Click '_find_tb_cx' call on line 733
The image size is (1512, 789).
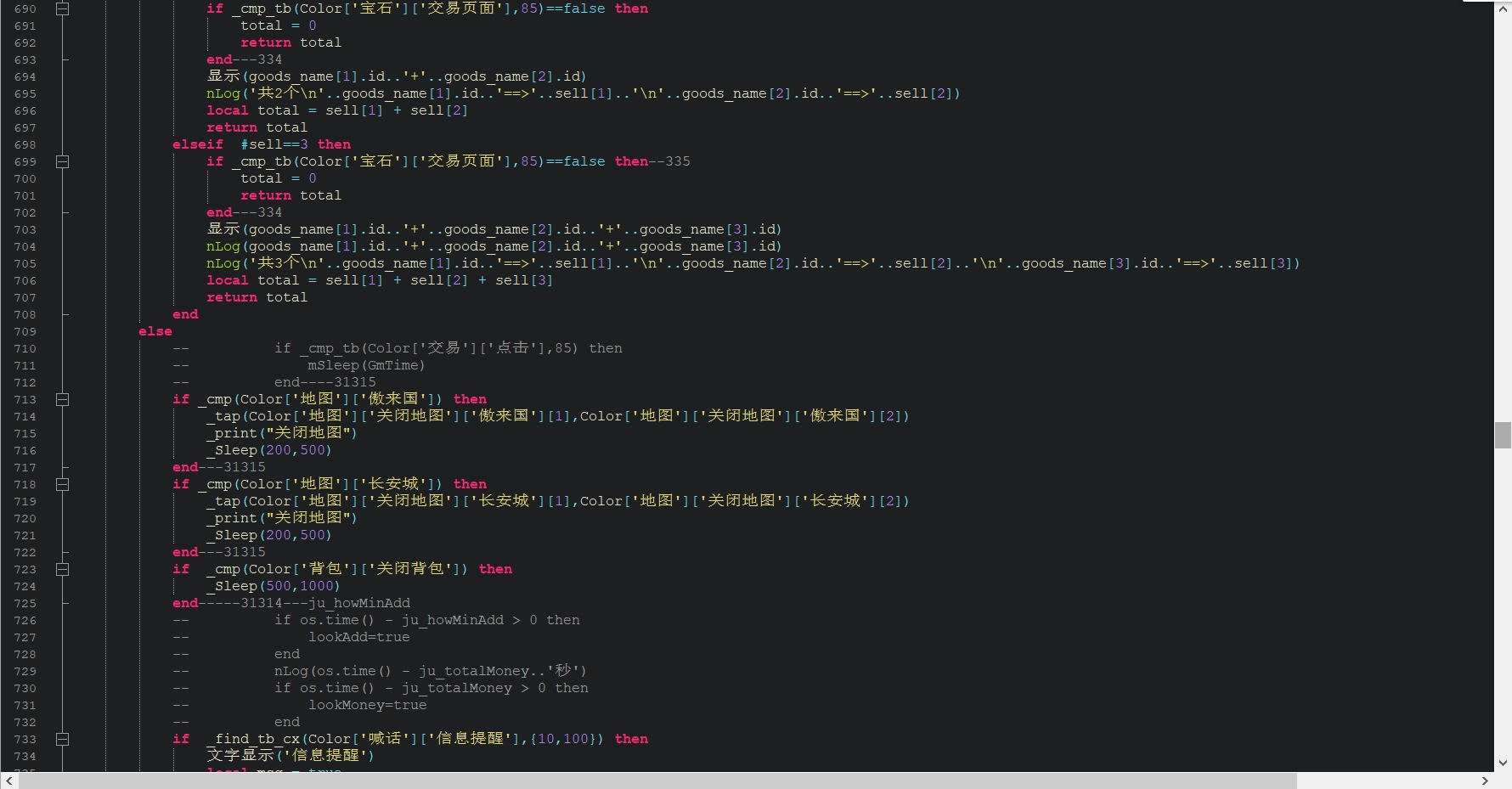point(253,739)
